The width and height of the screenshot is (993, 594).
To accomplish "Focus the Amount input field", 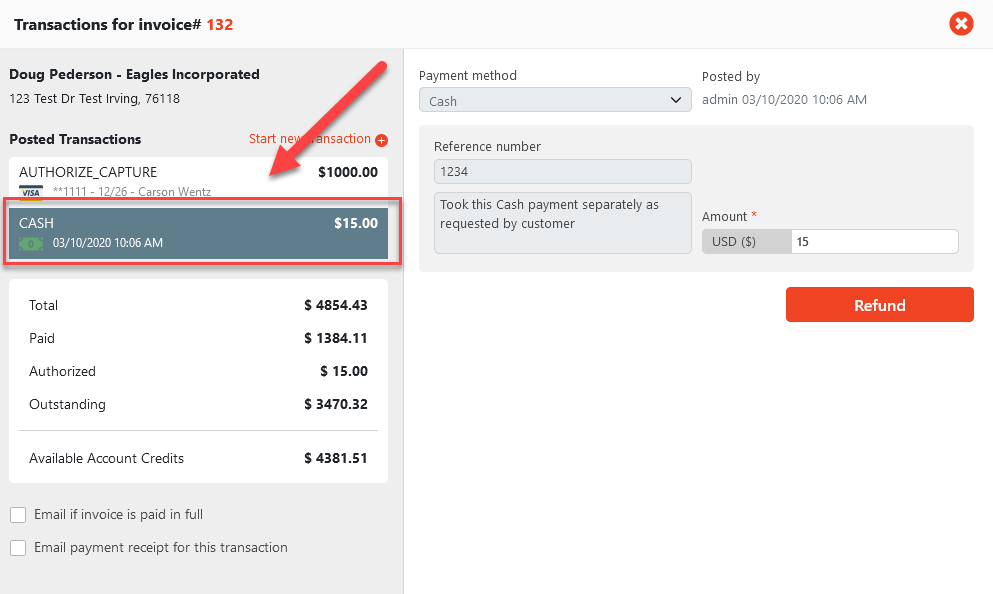I will coord(874,242).
